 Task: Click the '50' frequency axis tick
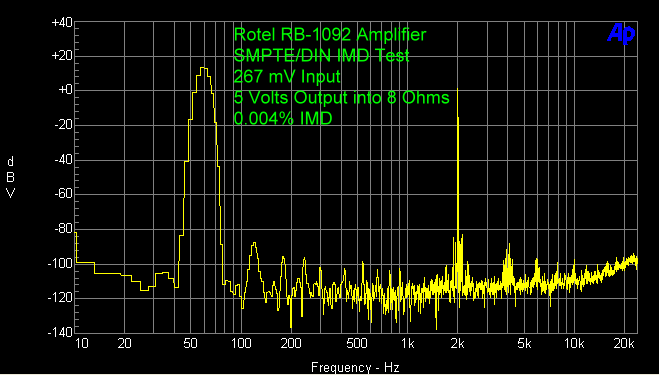coord(191,343)
